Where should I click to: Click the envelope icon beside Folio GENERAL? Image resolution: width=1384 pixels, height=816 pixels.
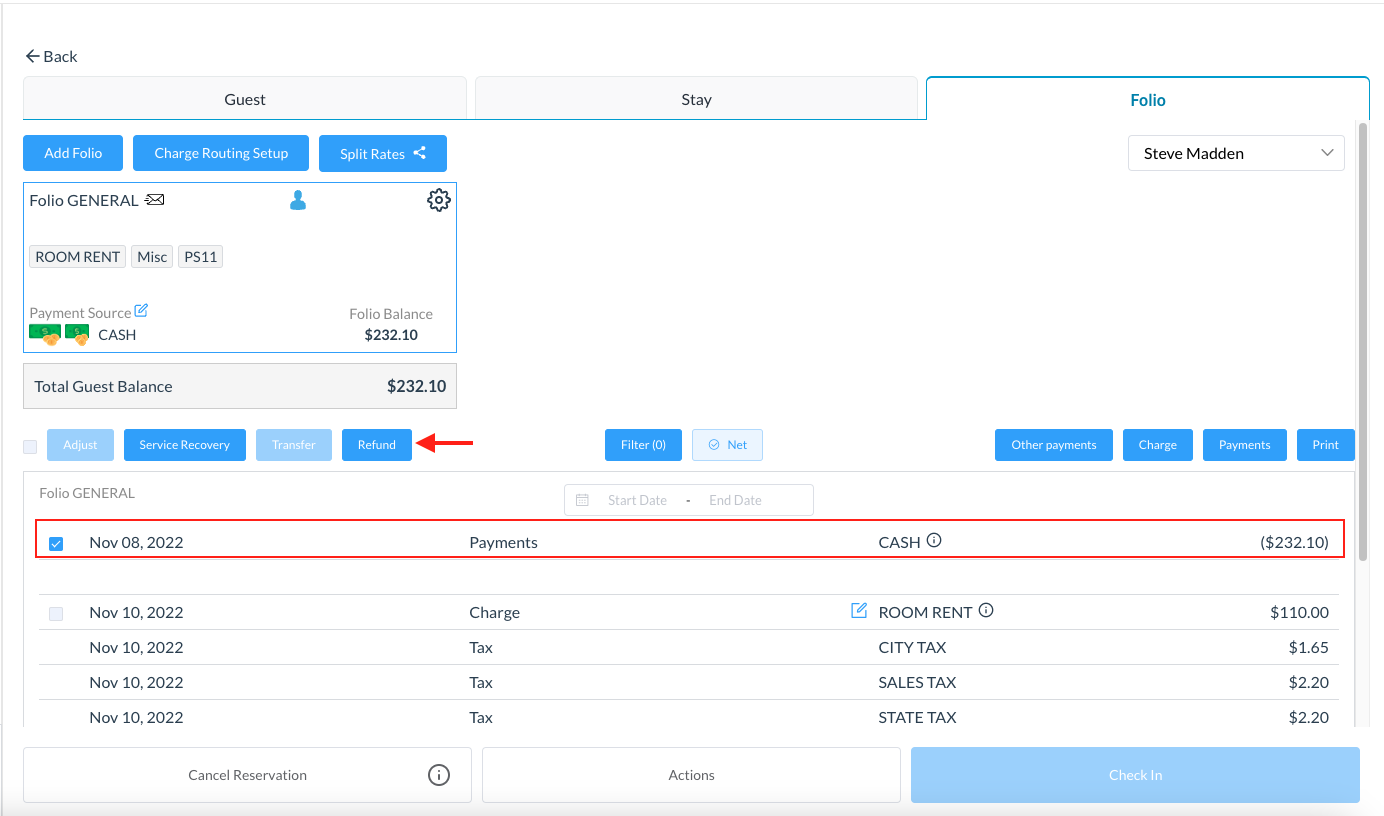click(155, 200)
